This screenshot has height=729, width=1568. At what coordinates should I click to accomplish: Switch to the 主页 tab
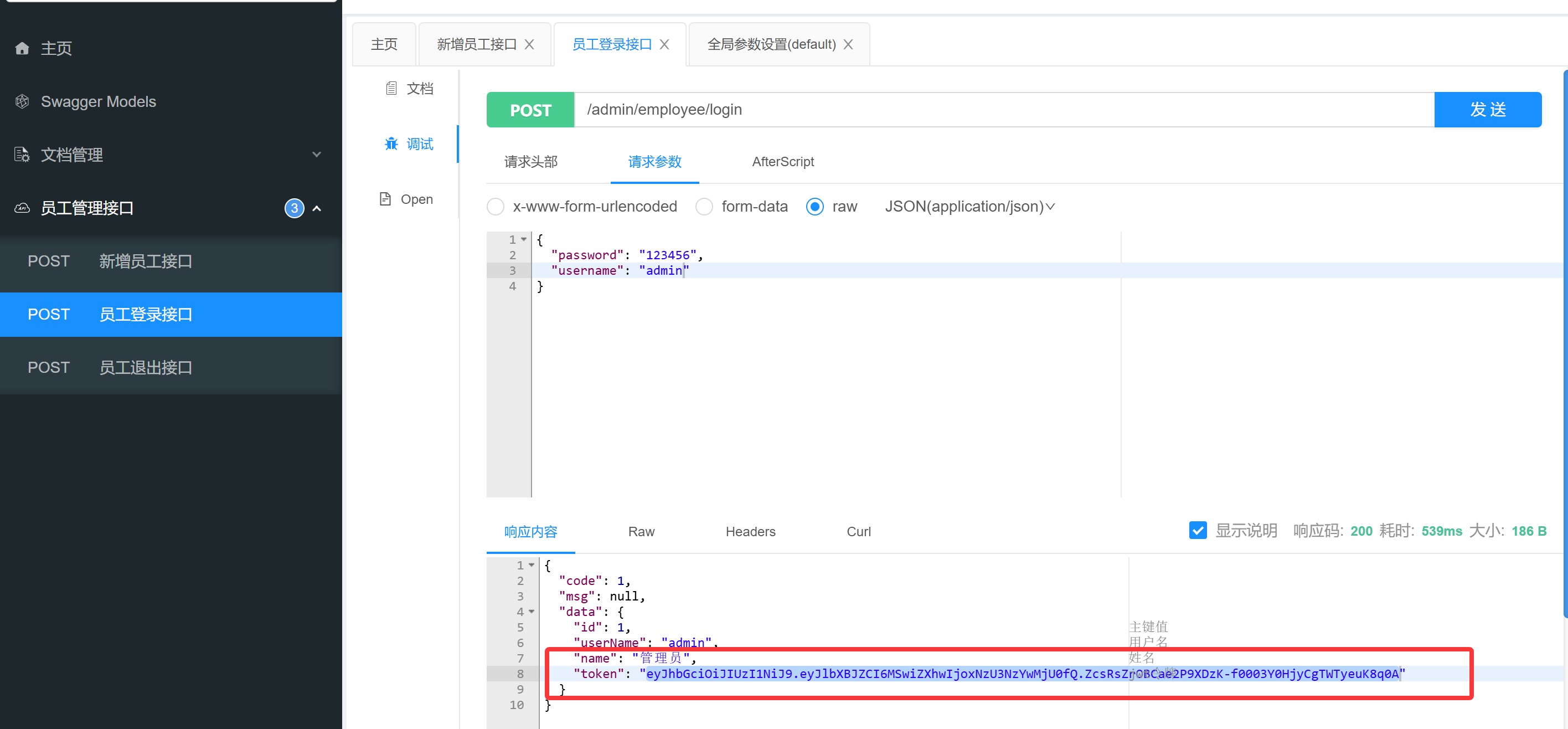click(x=384, y=44)
